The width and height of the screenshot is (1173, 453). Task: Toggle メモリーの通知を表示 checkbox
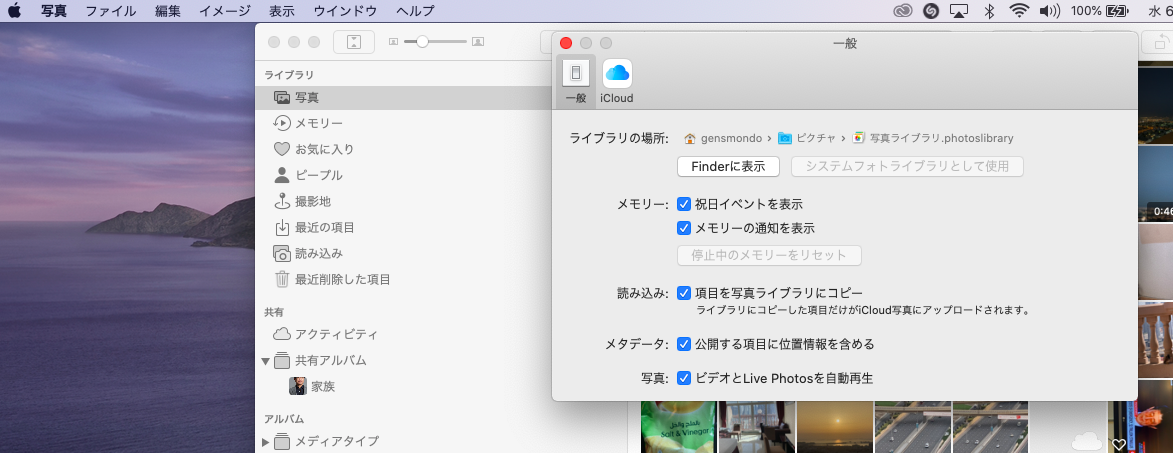[685, 228]
